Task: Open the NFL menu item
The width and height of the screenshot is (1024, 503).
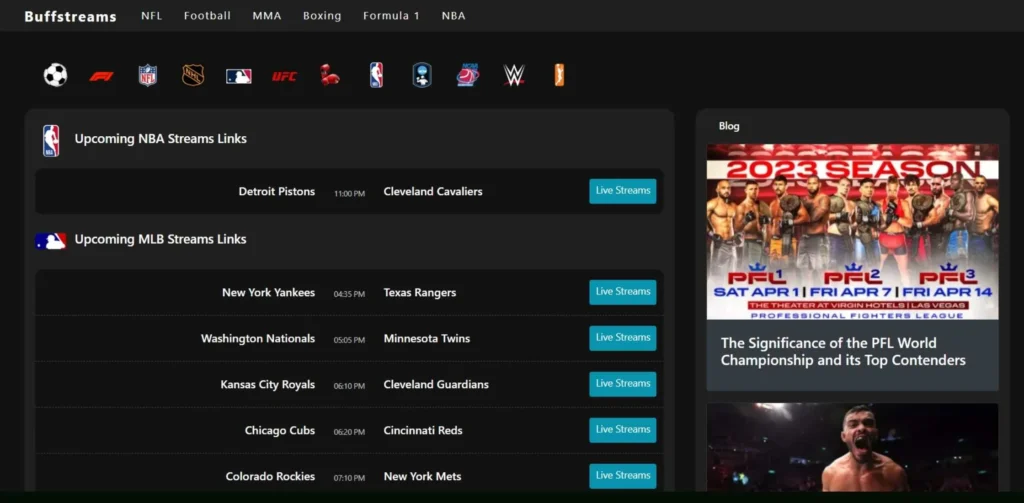Action: point(152,16)
